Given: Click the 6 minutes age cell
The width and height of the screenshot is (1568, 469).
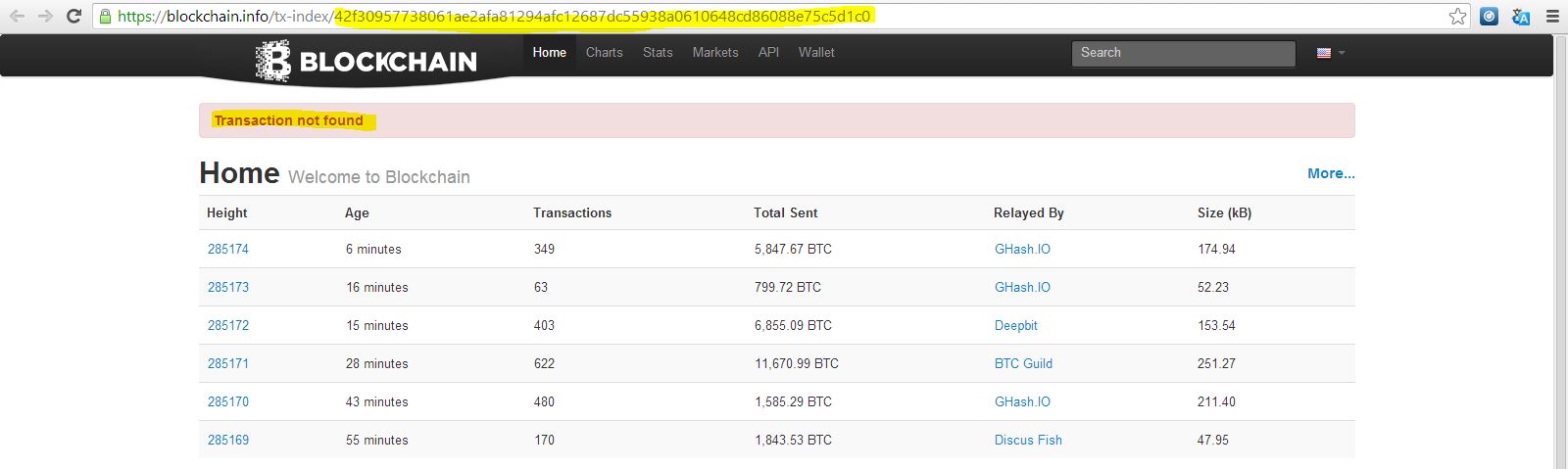Looking at the screenshot, I should pos(373,249).
